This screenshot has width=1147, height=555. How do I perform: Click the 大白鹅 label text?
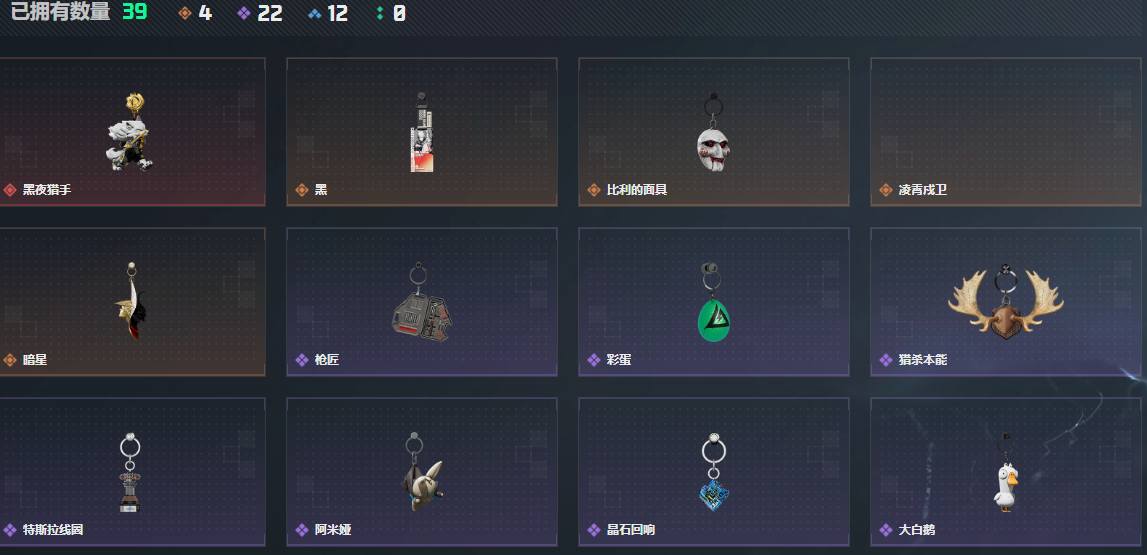(917, 530)
